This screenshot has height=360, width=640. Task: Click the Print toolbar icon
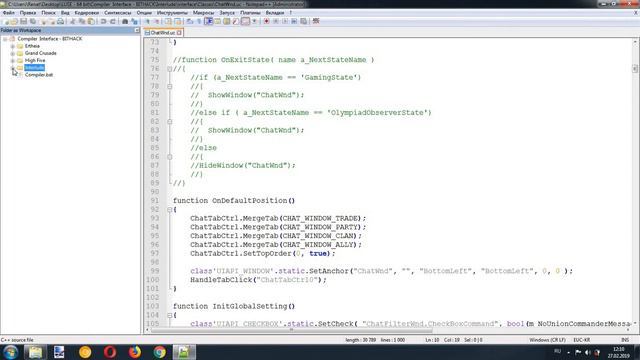[x=60, y=21]
